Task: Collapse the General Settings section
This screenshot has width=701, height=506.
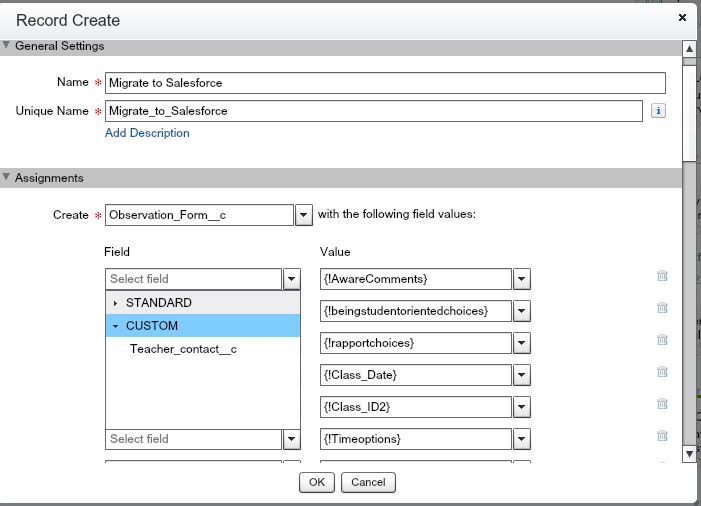Action: pos(7,46)
